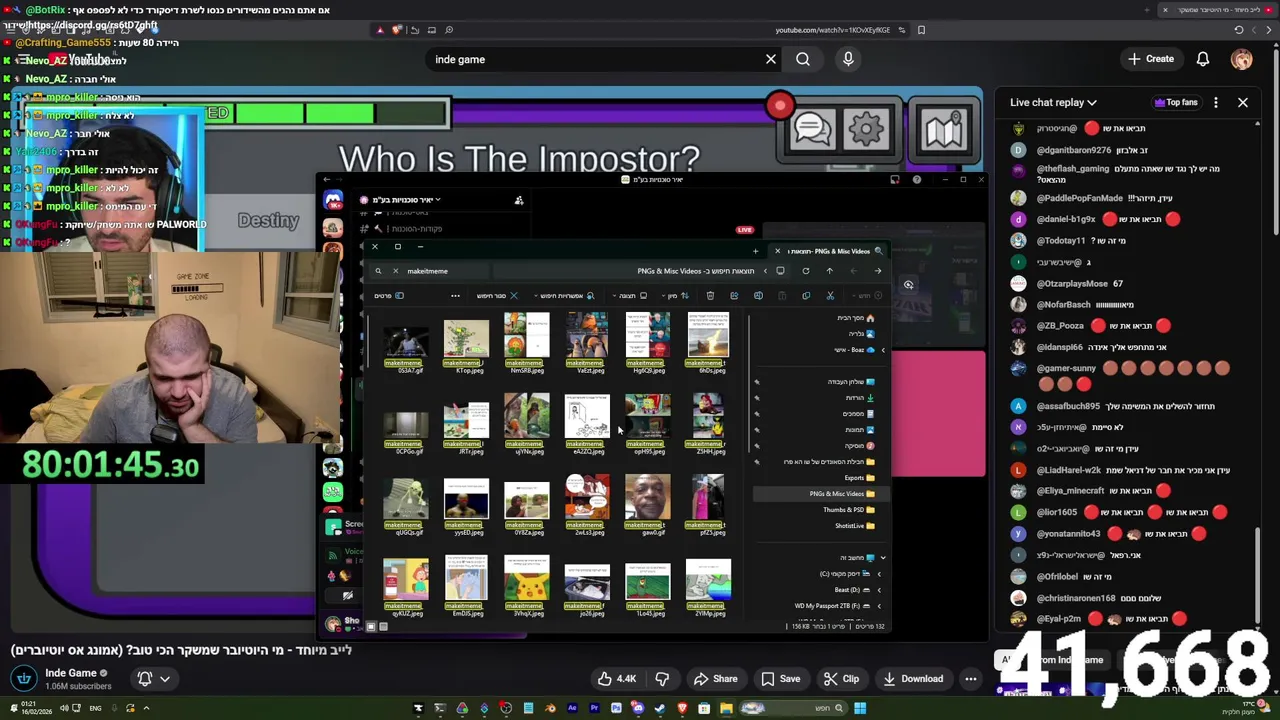Like the video showing 4.4K
This screenshot has width=1280, height=720.
point(617,679)
